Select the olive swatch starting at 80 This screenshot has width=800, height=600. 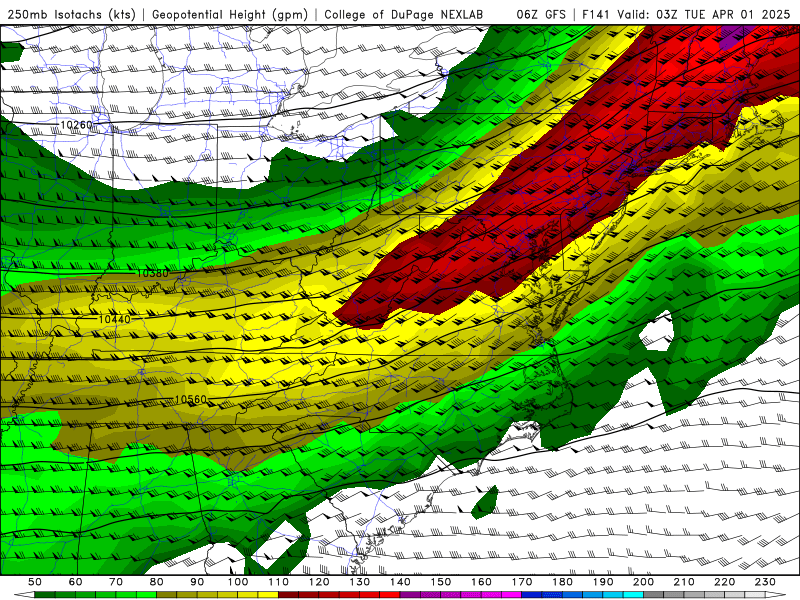pos(167,595)
